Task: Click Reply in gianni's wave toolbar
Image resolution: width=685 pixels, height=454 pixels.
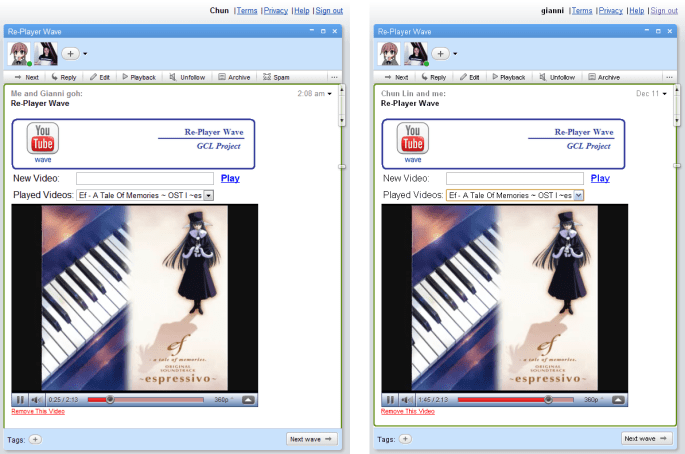Action: pyautogui.click(x=433, y=77)
